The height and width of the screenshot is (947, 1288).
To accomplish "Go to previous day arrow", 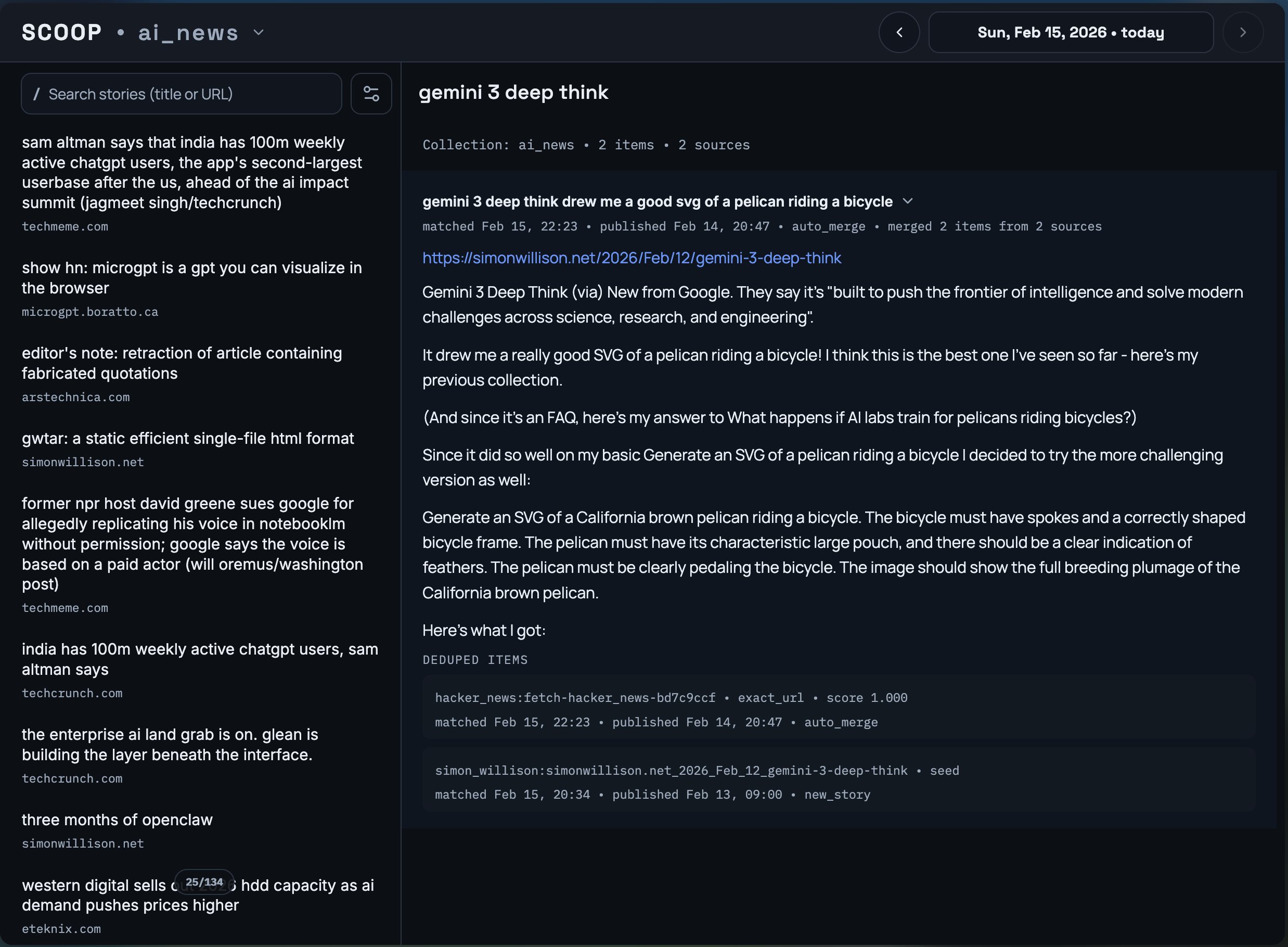I will tap(899, 33).
